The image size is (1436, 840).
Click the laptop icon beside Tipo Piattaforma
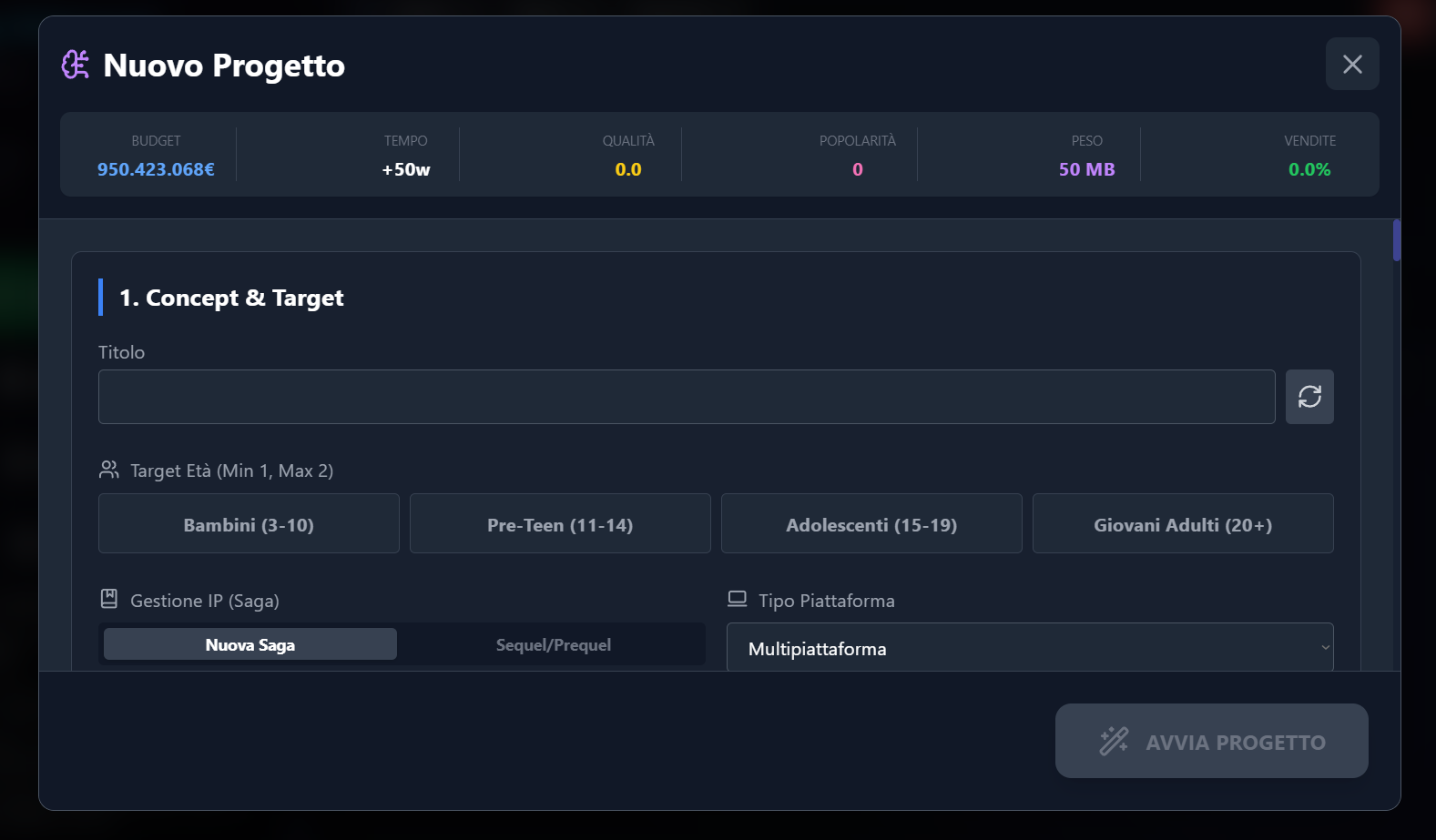click(x=738, y=599)
